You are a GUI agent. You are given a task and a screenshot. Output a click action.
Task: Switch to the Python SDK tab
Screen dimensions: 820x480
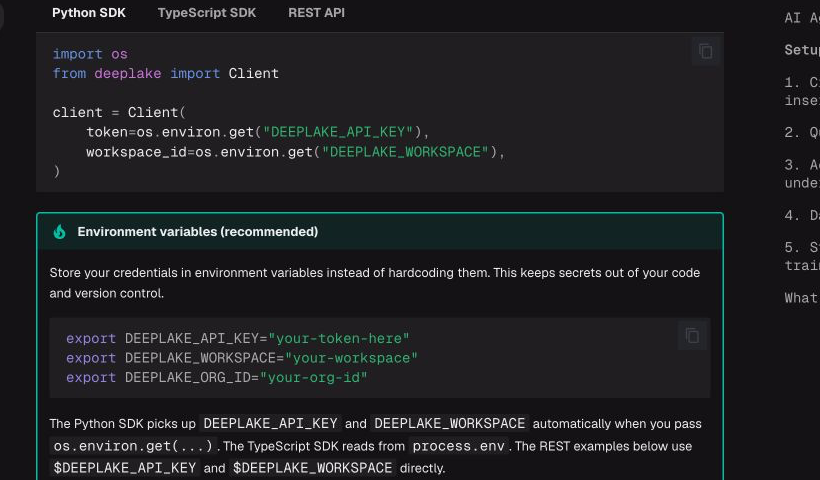89,13
